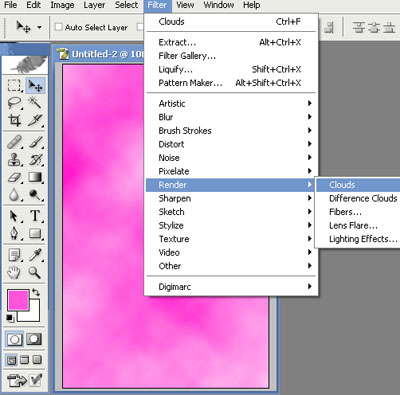This screenshot has width=400, height=395.
Task: Select the Zoom tool
Action: (x=35, y=272)
